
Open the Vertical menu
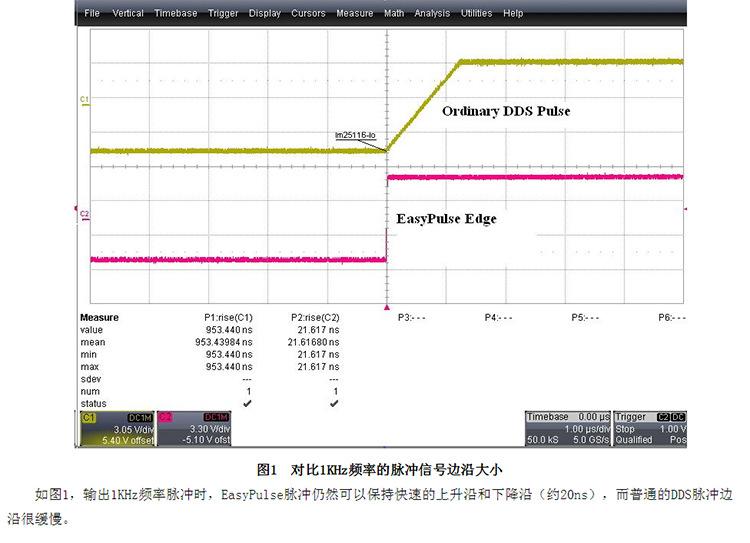[128, 14]
